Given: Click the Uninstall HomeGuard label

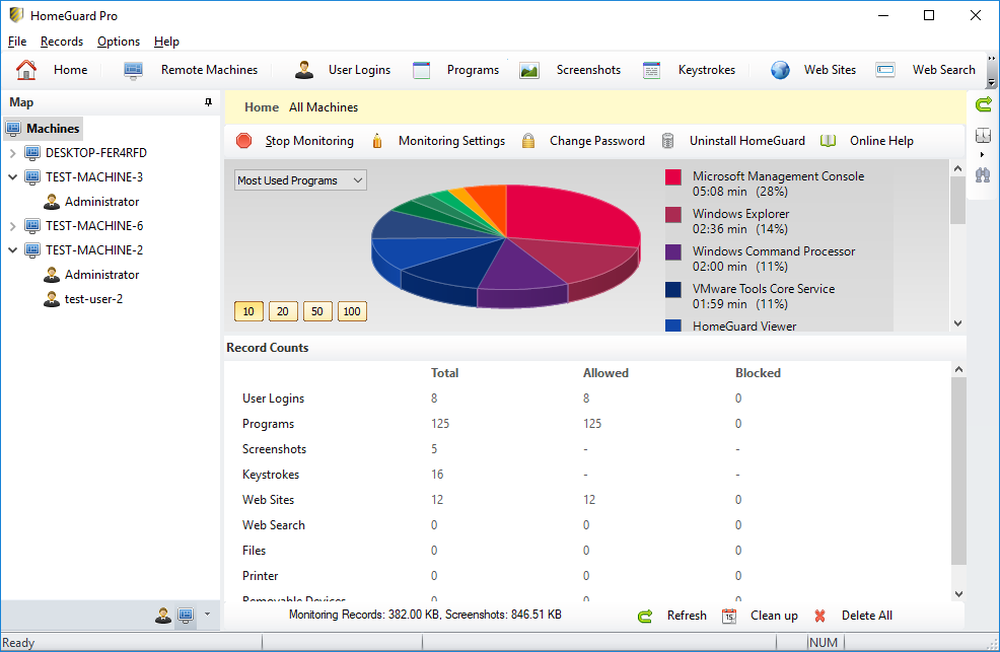Looking at the screenshot, I should [747, 141].
